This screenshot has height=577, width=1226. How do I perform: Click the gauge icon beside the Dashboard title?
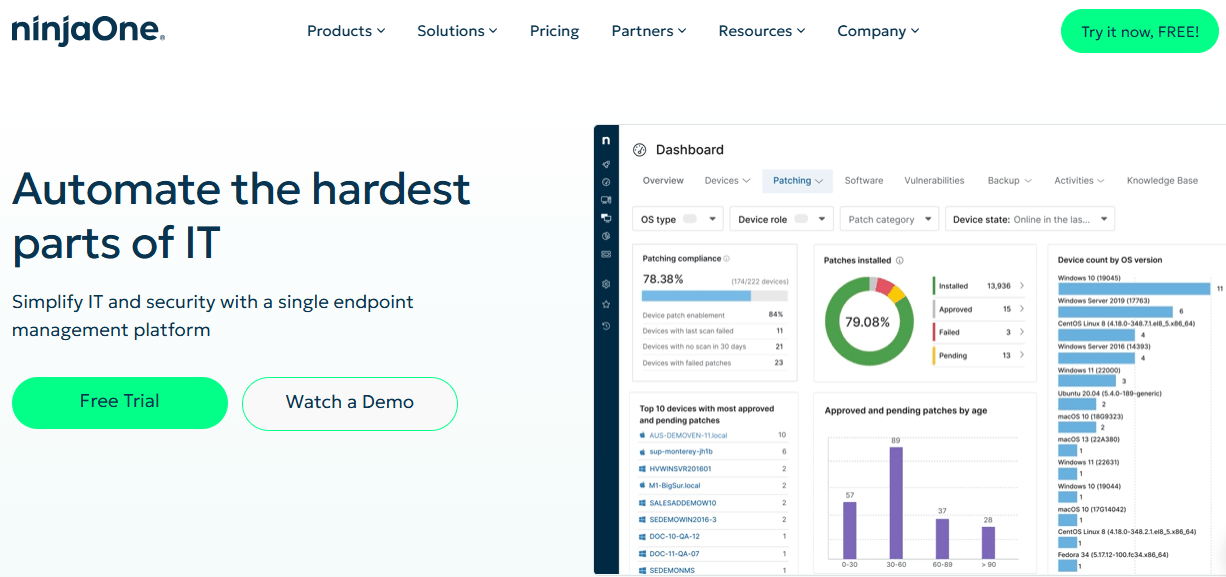pyautogui.click(x=640, y=150)
